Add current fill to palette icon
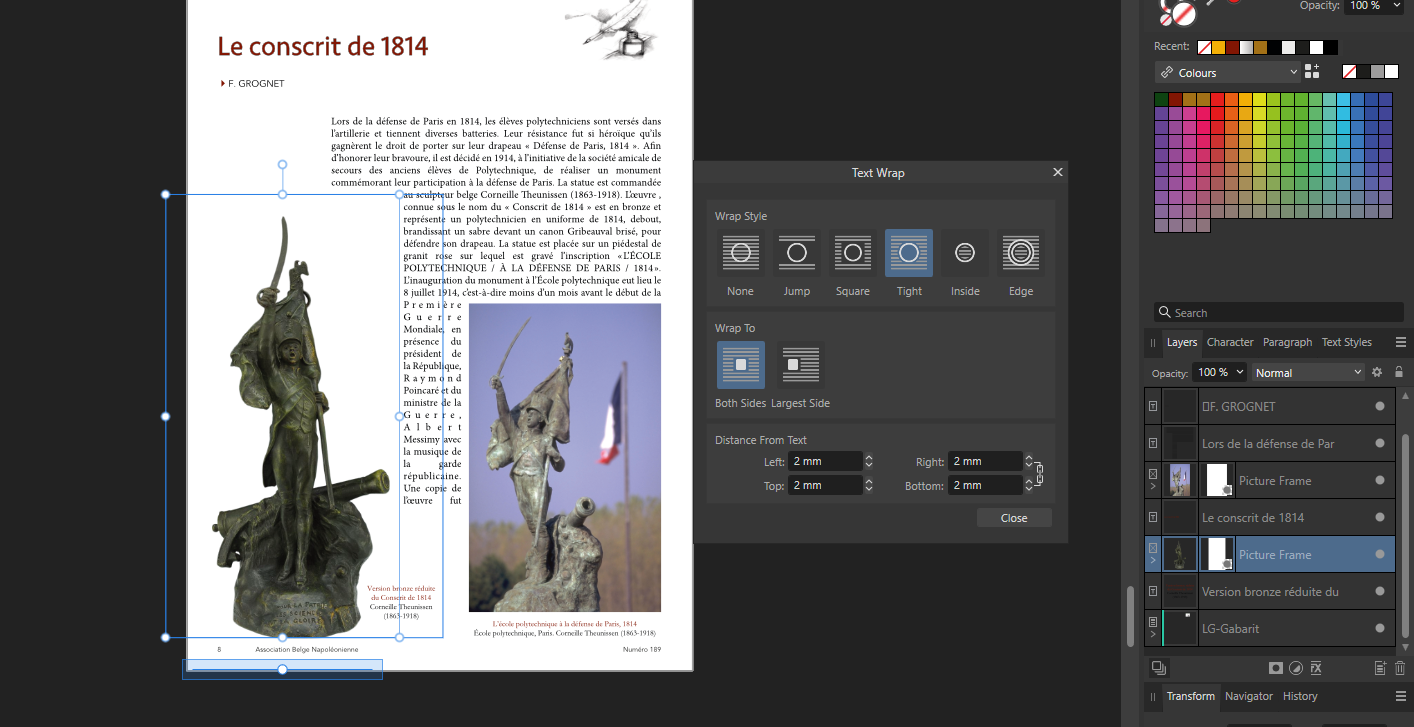Image resolution: width=1414 pixels, height=727 pixels. tap(1312, 72)
